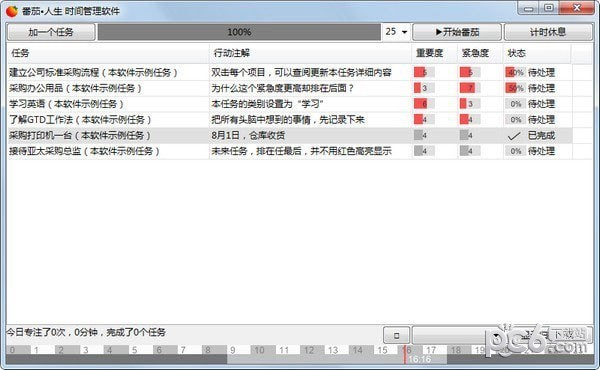Viewport: 600px width, 370px height.
Task: Click the tomato app icon in title bar
Action: (x=11, y=11)
